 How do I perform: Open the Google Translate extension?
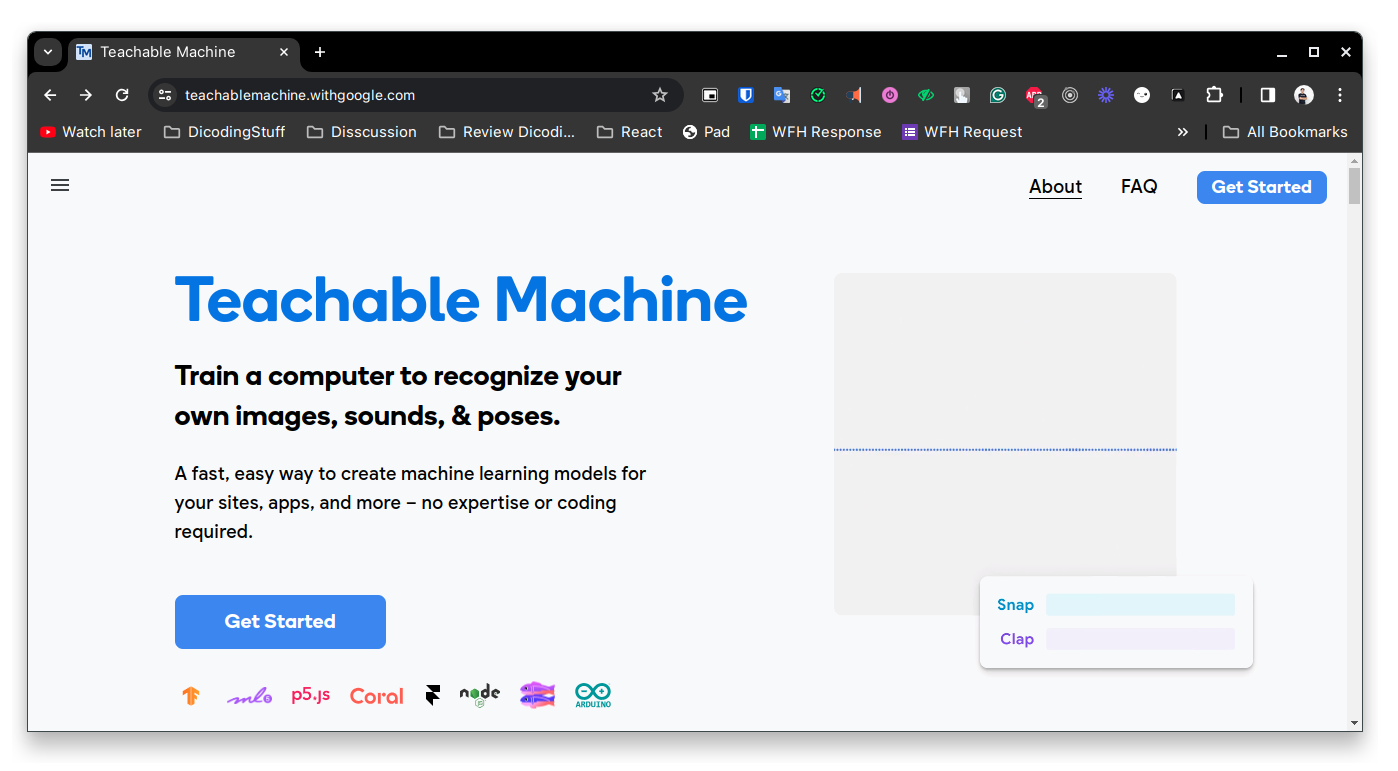click(x=782, y=95)
